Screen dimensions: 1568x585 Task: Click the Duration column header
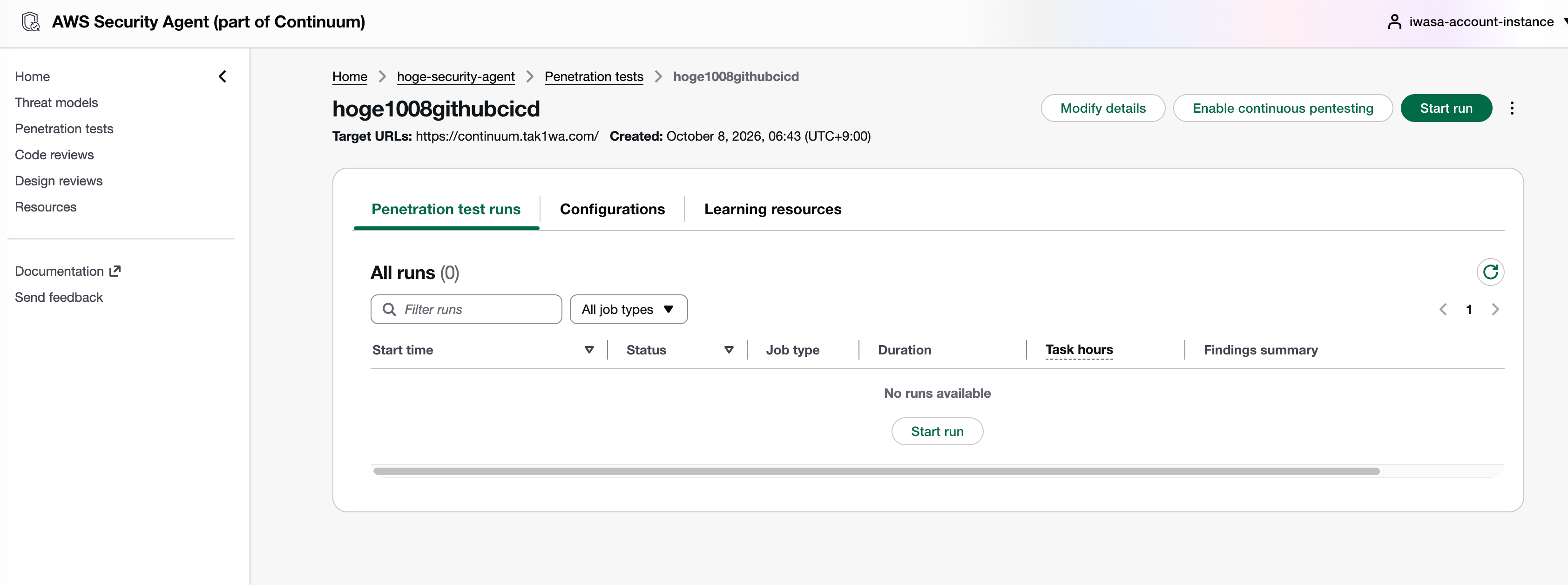click(x=904, y=350)
